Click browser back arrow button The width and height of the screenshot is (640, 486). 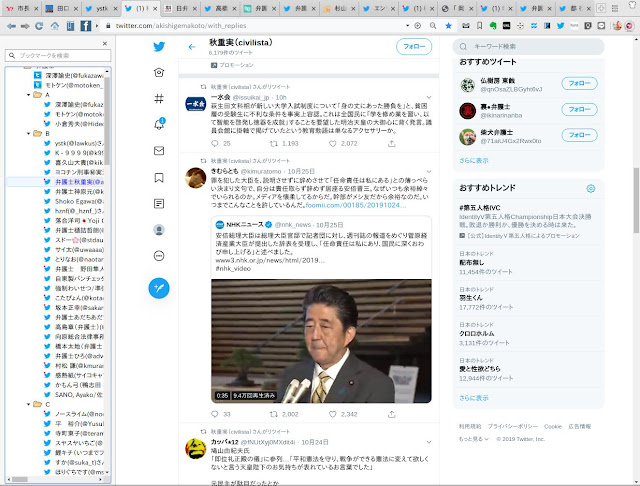click(x=11, y=26)
